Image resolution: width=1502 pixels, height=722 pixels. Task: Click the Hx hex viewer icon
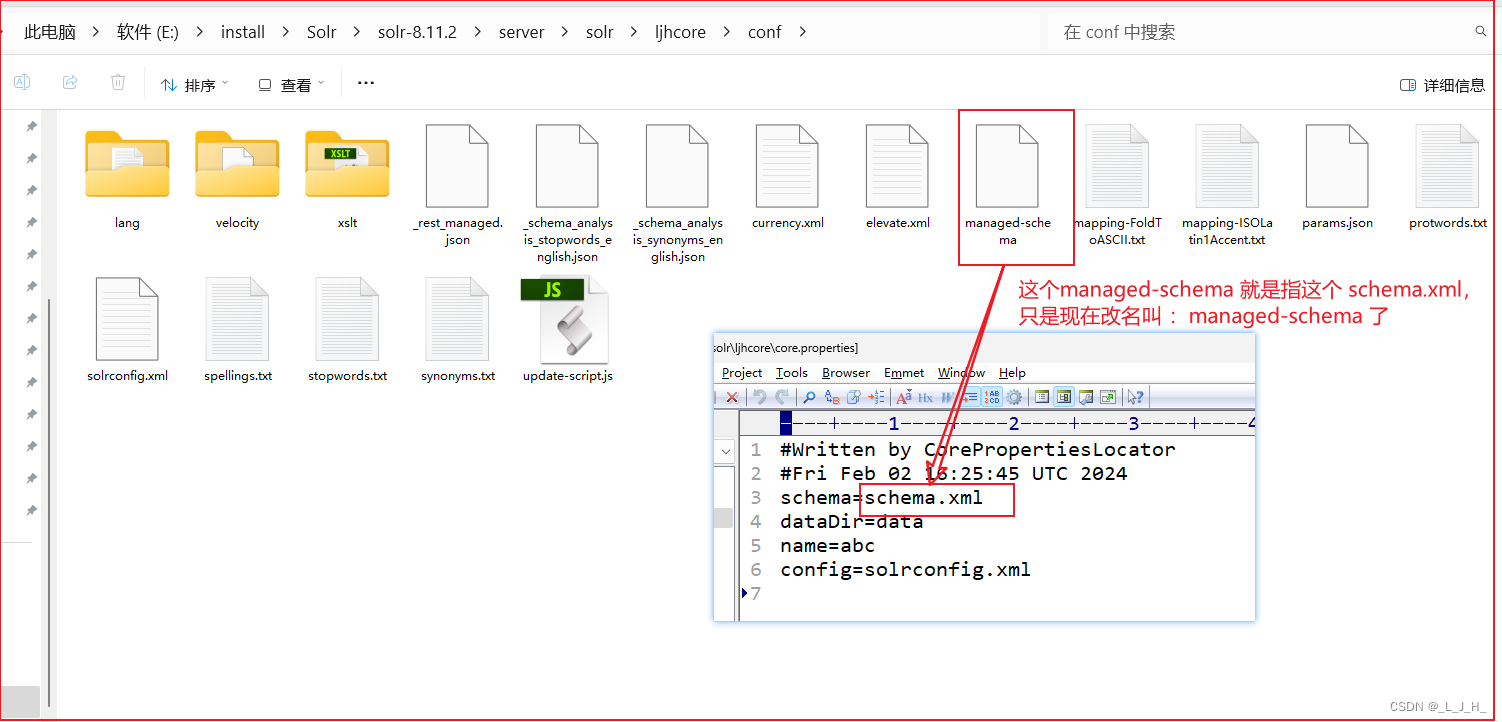click(x=926, y=397)
